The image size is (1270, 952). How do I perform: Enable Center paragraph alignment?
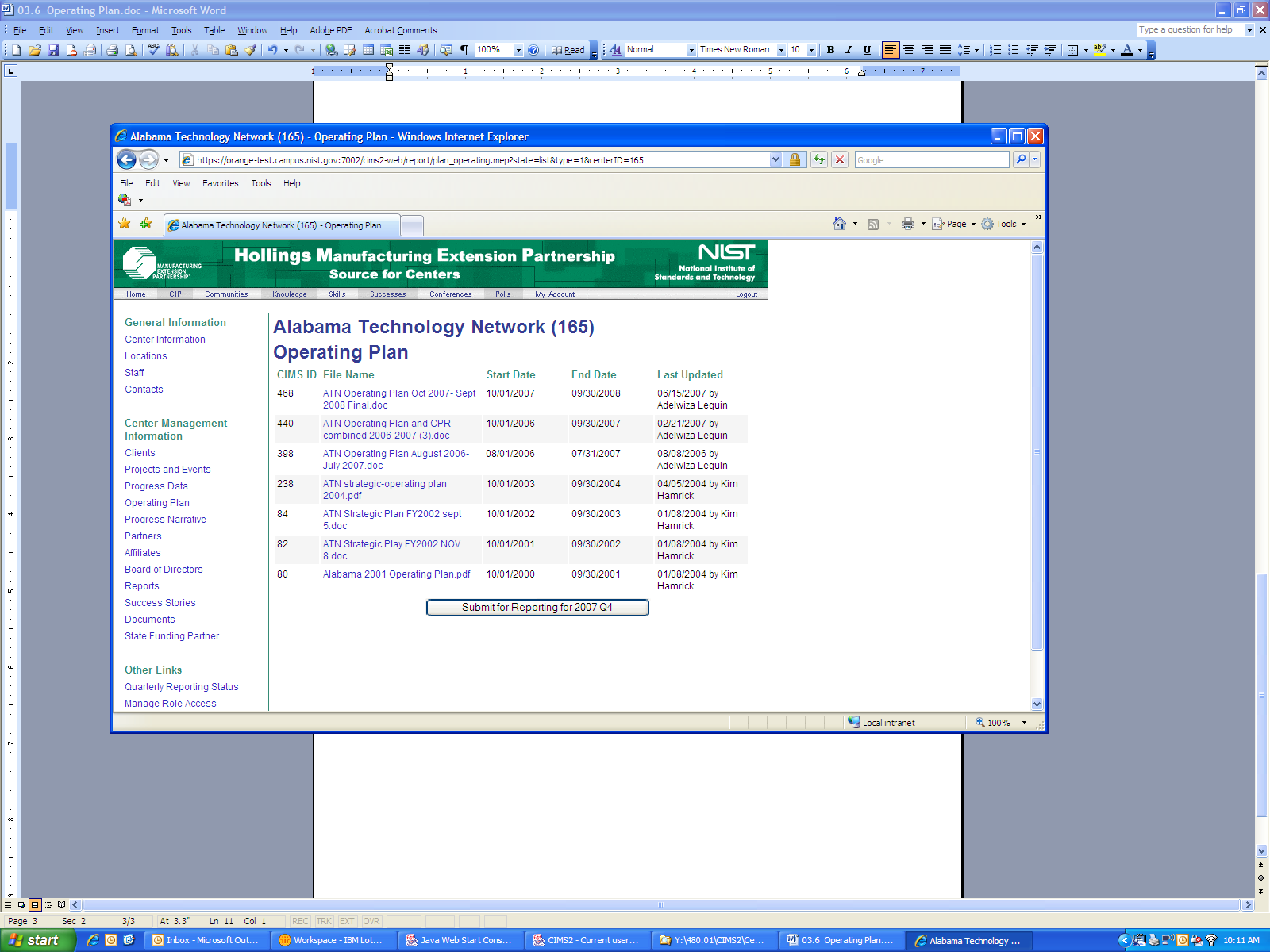pos(909,50)
